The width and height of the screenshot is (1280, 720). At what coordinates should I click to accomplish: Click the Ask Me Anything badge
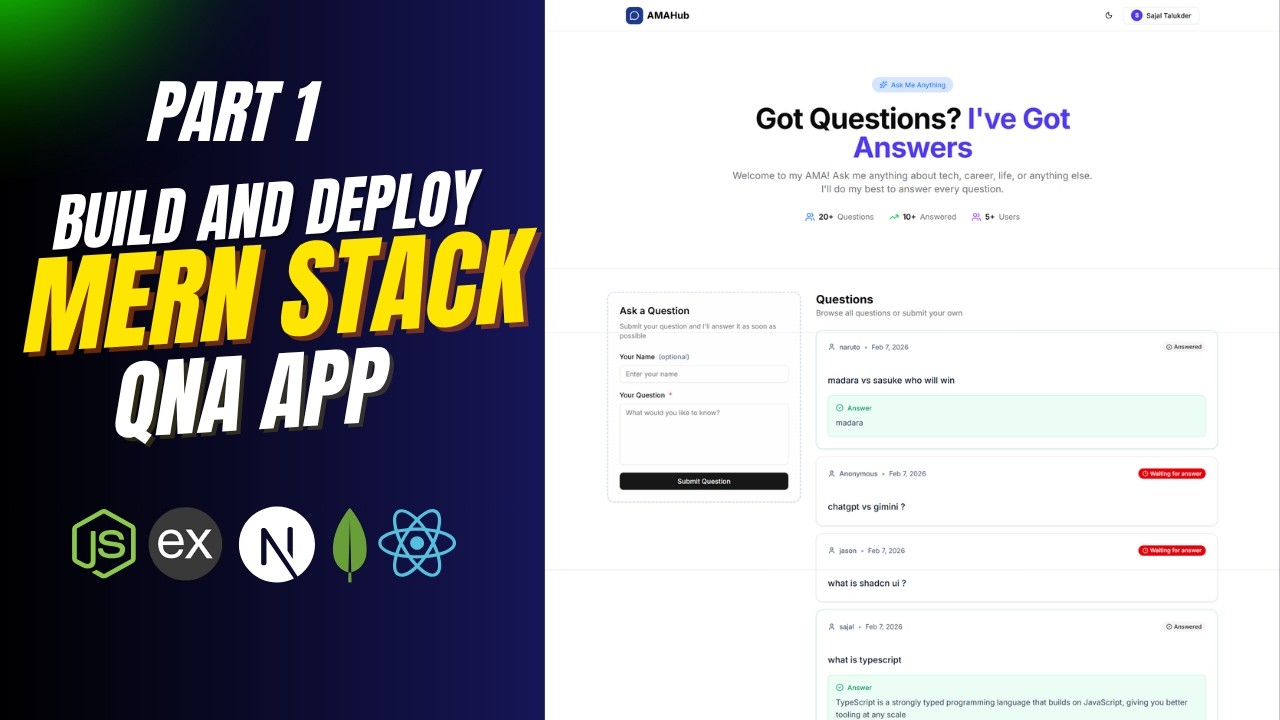(912, 85)
